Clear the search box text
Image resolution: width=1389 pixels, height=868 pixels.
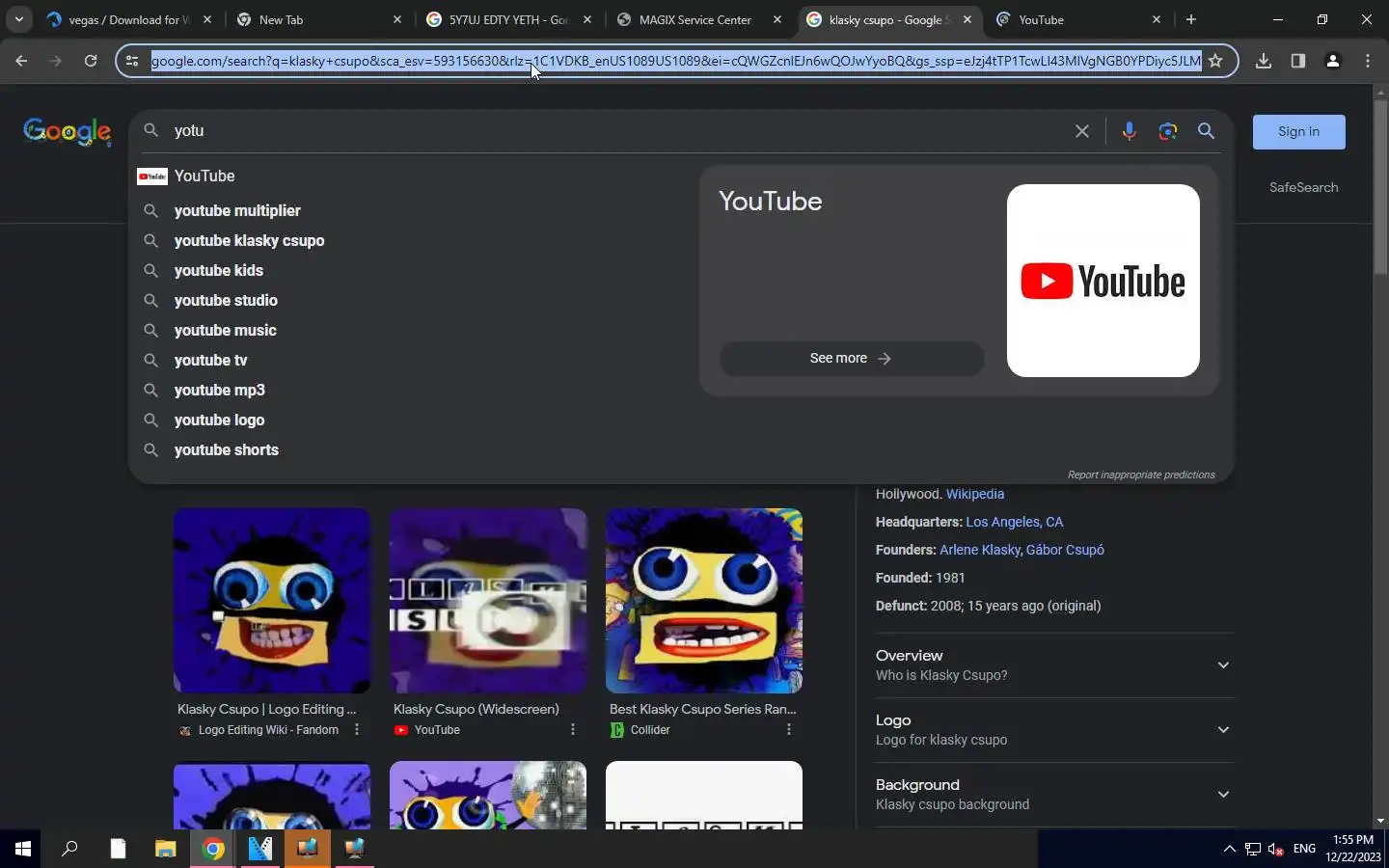pyautogui.click(x=1082, y=131)
